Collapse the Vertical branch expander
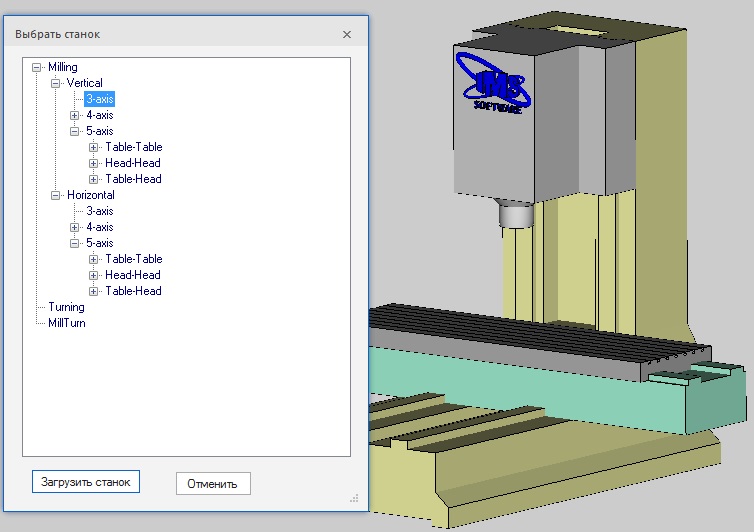754x532 pixels. (x=56, y=83)
